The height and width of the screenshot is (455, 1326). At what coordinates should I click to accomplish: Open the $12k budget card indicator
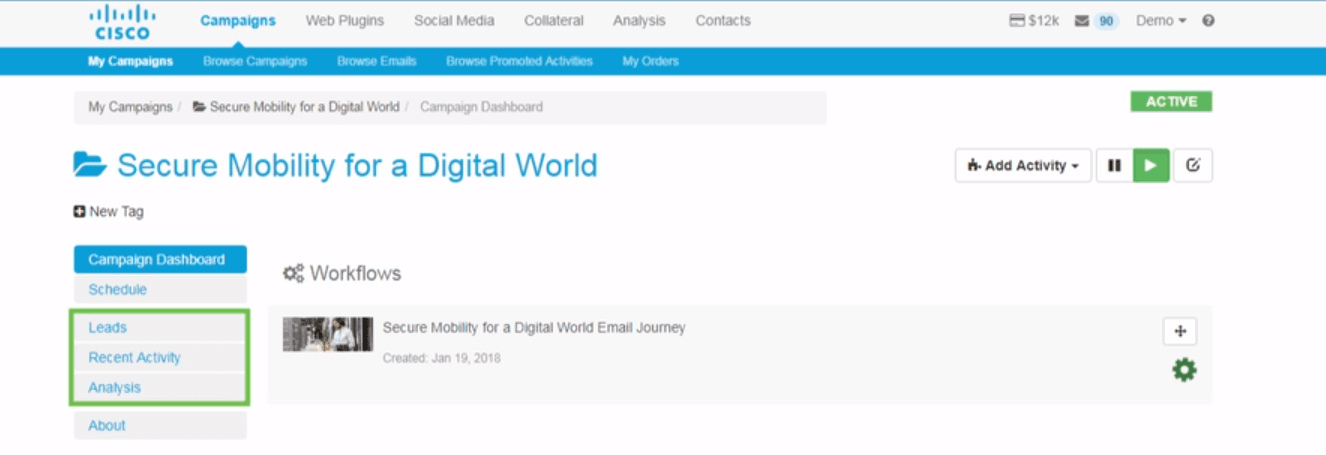(x=1034, y=20)
